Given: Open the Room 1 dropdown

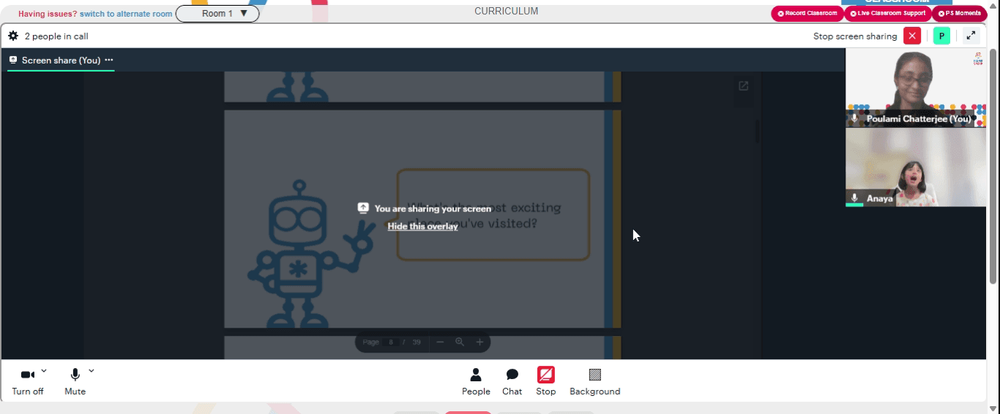Looking at the screenshot, I should coord(217,13).
